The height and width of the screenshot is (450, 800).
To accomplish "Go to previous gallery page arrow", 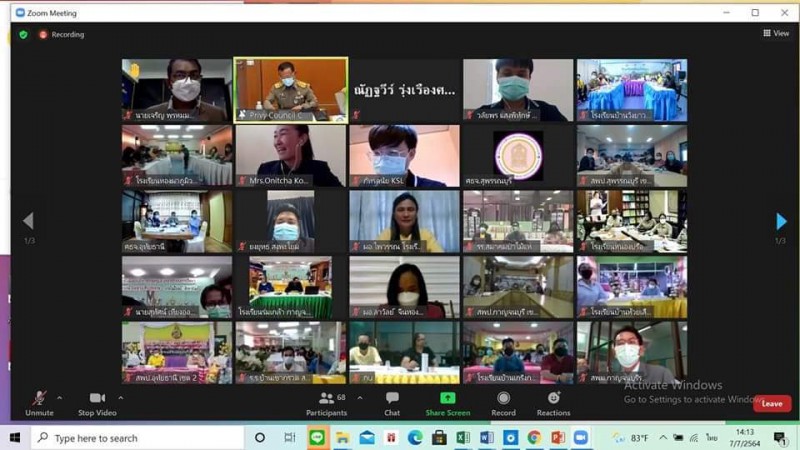I will coord(27,221).
